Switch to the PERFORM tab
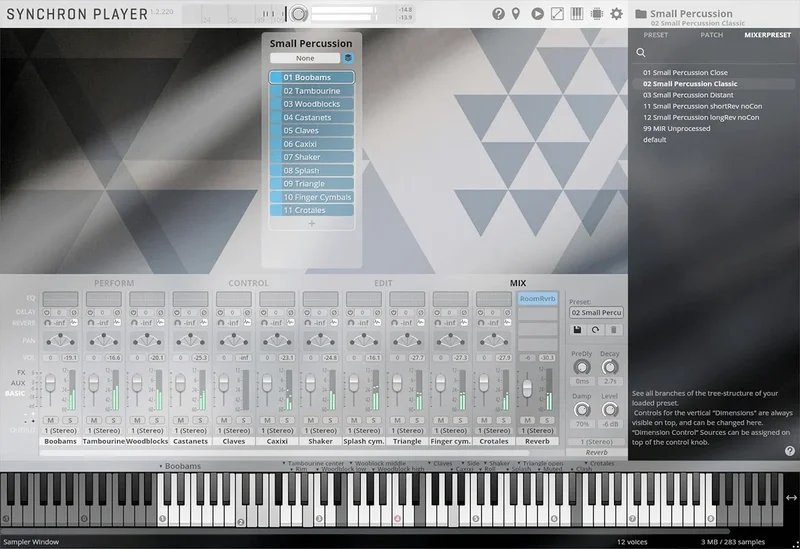Image resolution: width=800 pixels, height=549 pixels. click(x=114, y=283)
